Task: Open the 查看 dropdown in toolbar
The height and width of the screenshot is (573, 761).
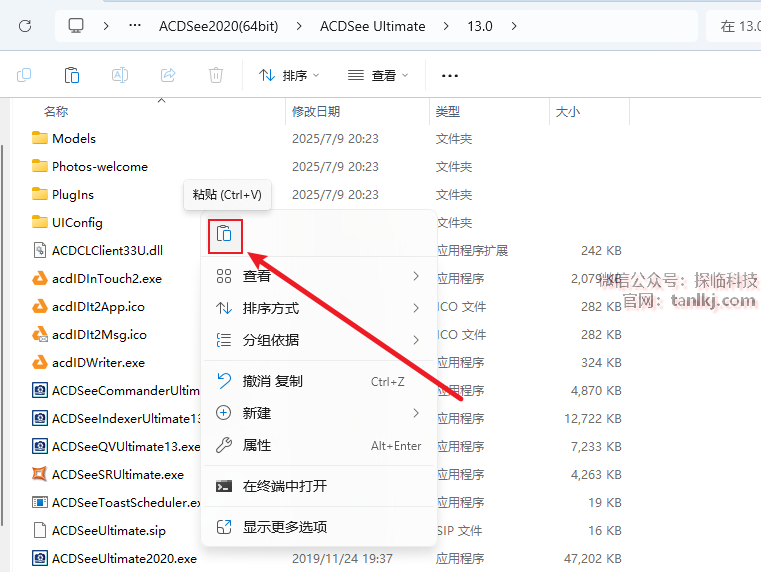Action: [378, 76]
